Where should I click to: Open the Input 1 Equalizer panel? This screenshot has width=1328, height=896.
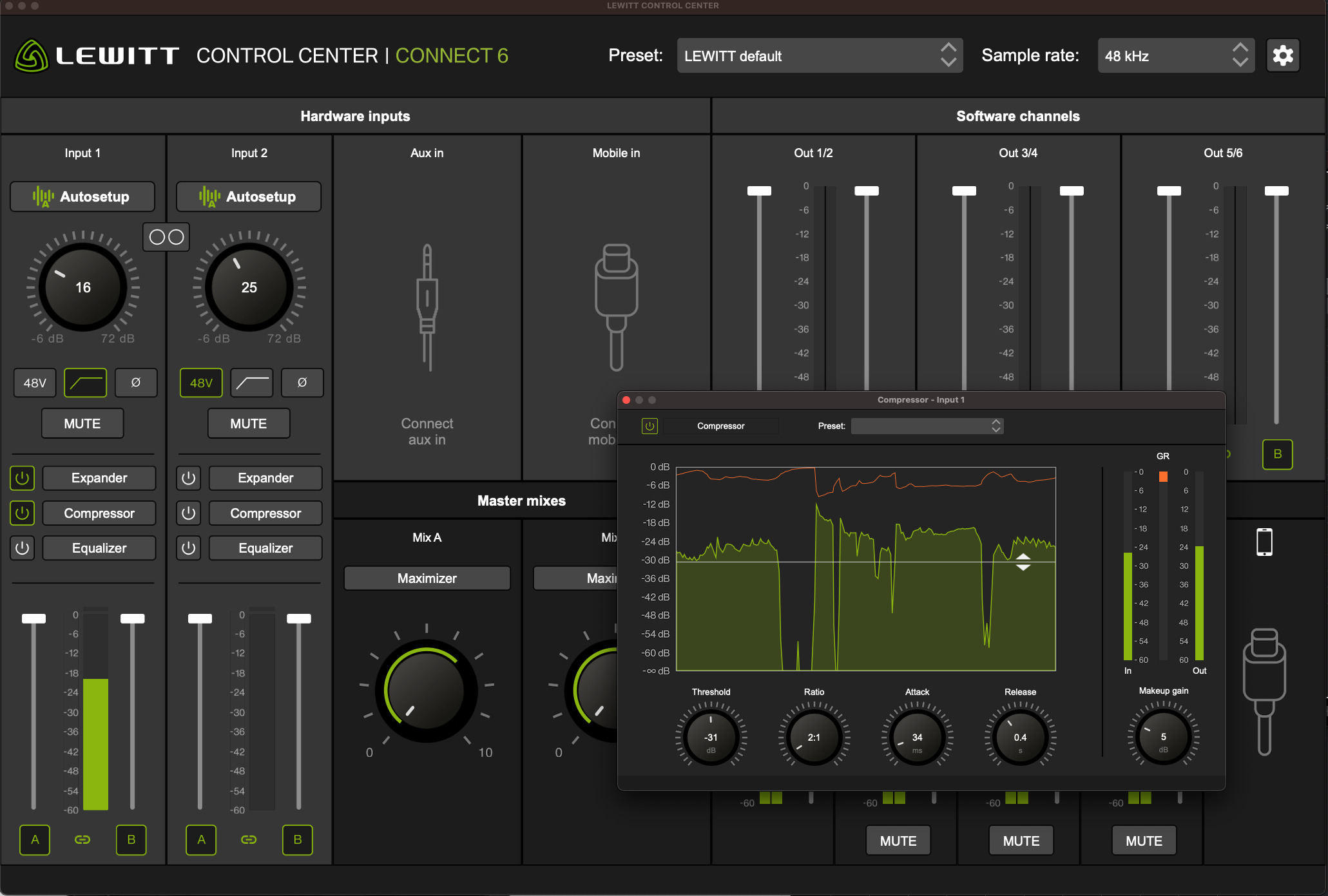click(99, 548)
